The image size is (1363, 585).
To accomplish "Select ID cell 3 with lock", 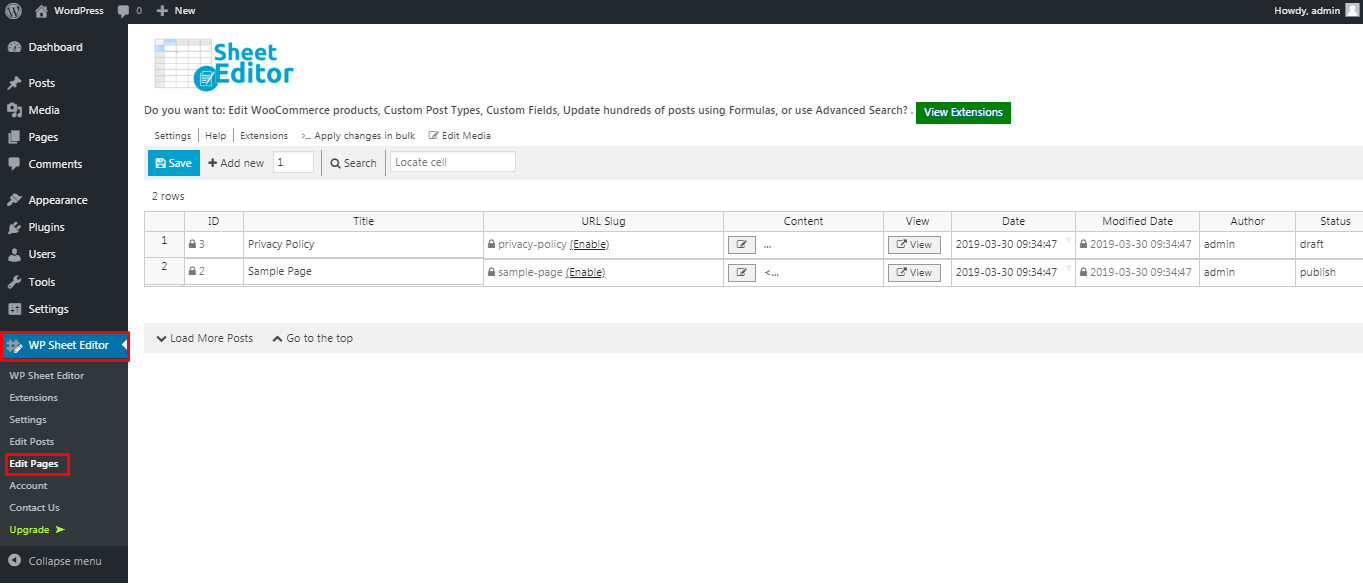I will tap(214, 244).
